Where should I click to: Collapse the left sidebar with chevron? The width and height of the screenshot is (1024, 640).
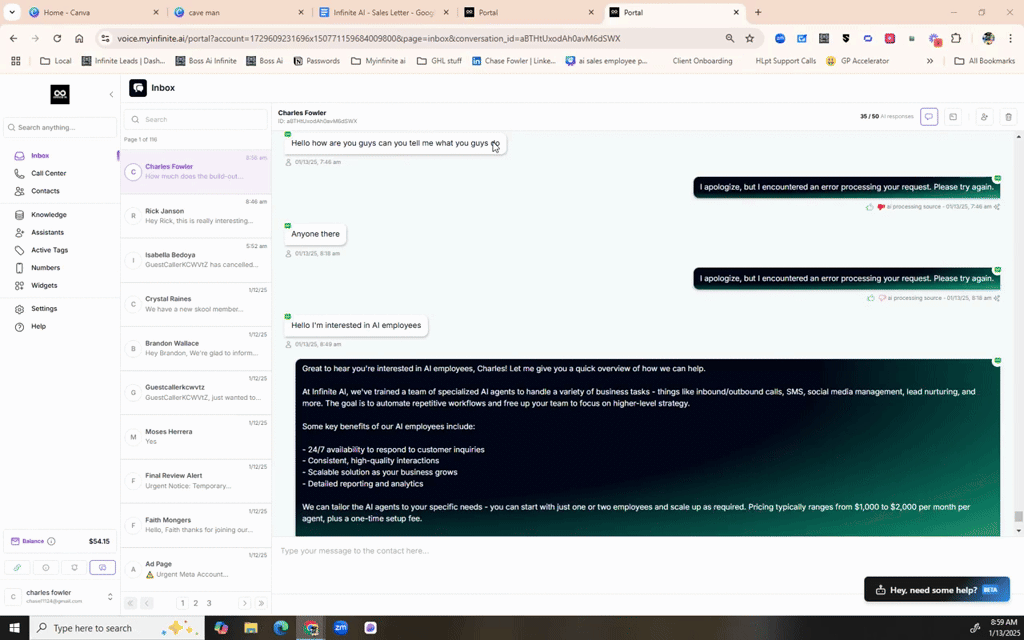pos(111,93)
